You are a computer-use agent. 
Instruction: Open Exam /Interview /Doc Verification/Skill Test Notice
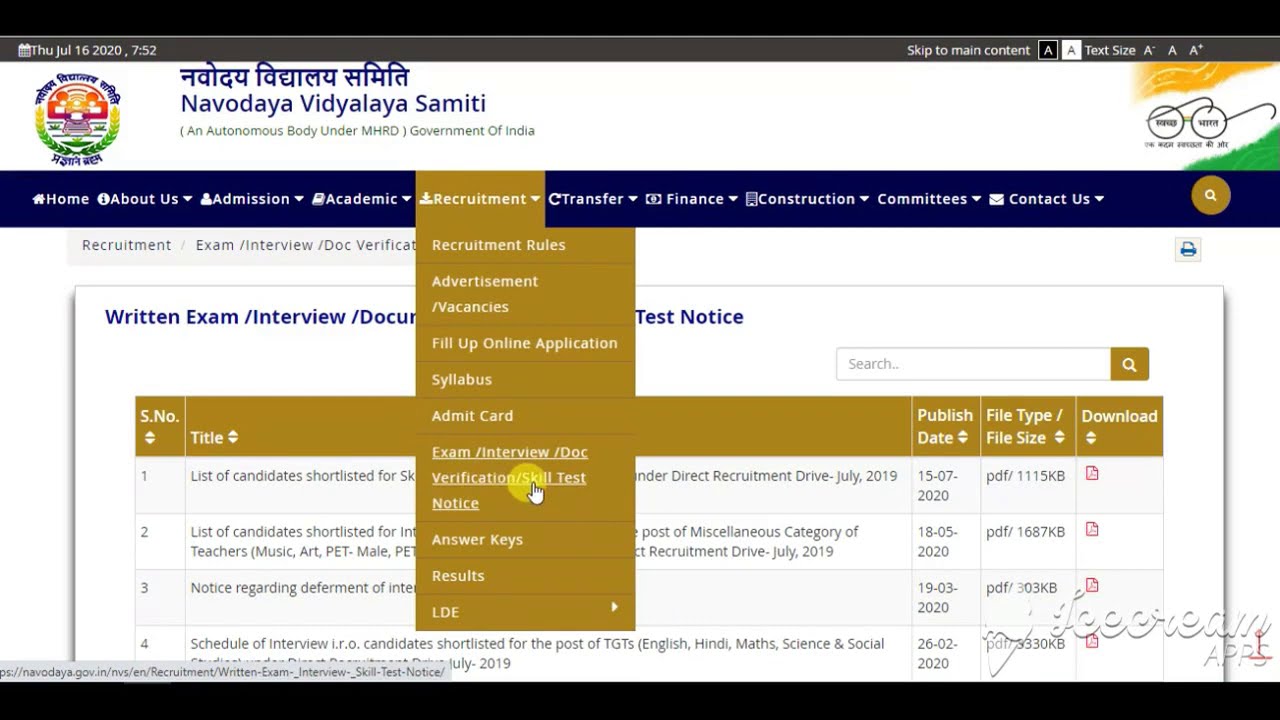coord(525,477)
